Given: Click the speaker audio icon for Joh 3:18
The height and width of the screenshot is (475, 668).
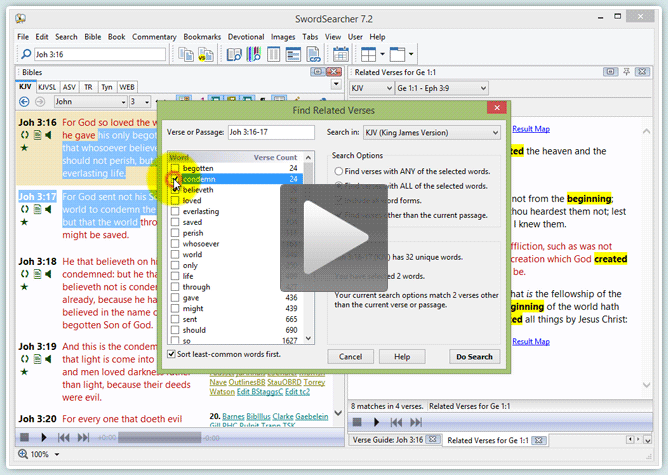Looking at the screenshot, I should tap(49, 274).
